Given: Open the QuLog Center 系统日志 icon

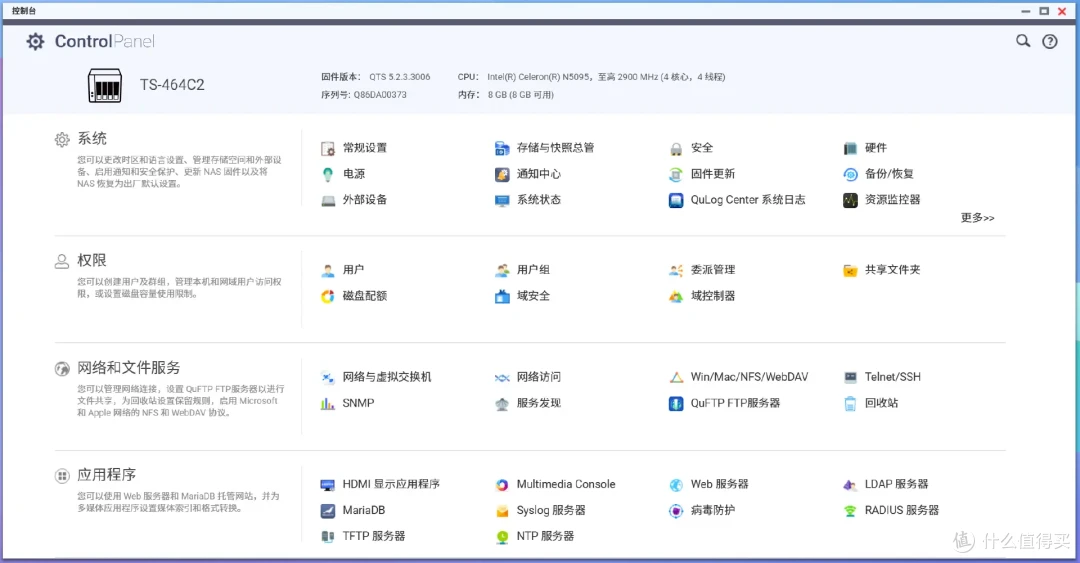Looking at the screenshot, I should click(676, 201).
